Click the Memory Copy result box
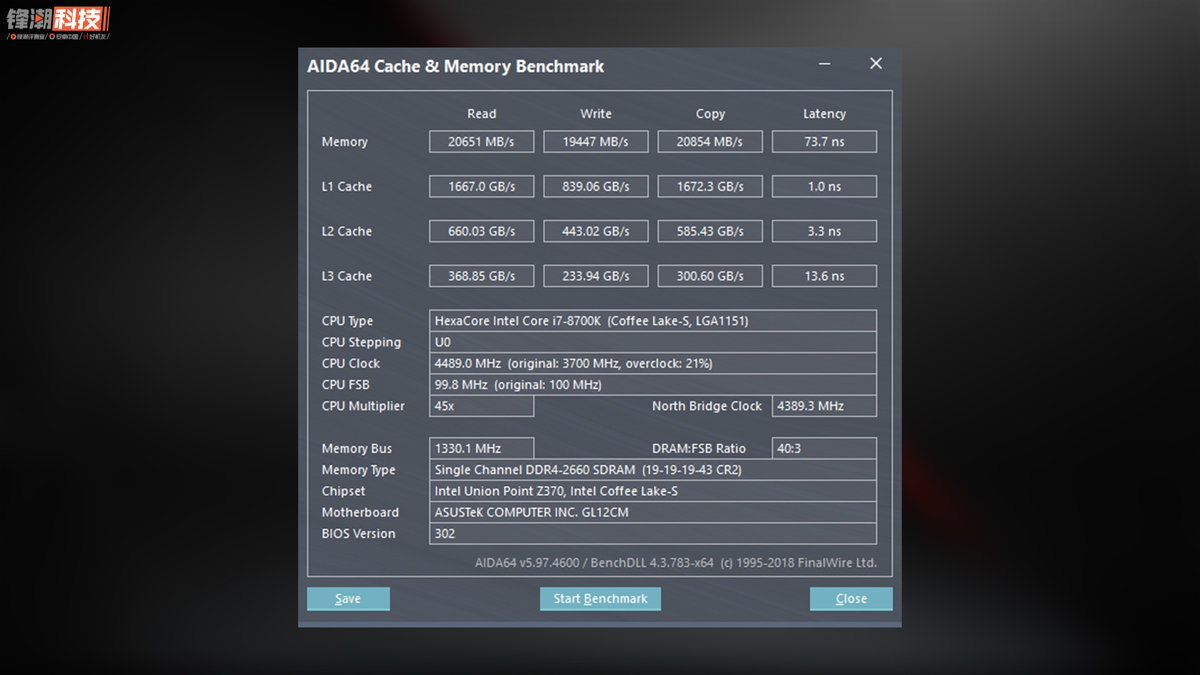1200x675 pixels. [x=710, y=142]
